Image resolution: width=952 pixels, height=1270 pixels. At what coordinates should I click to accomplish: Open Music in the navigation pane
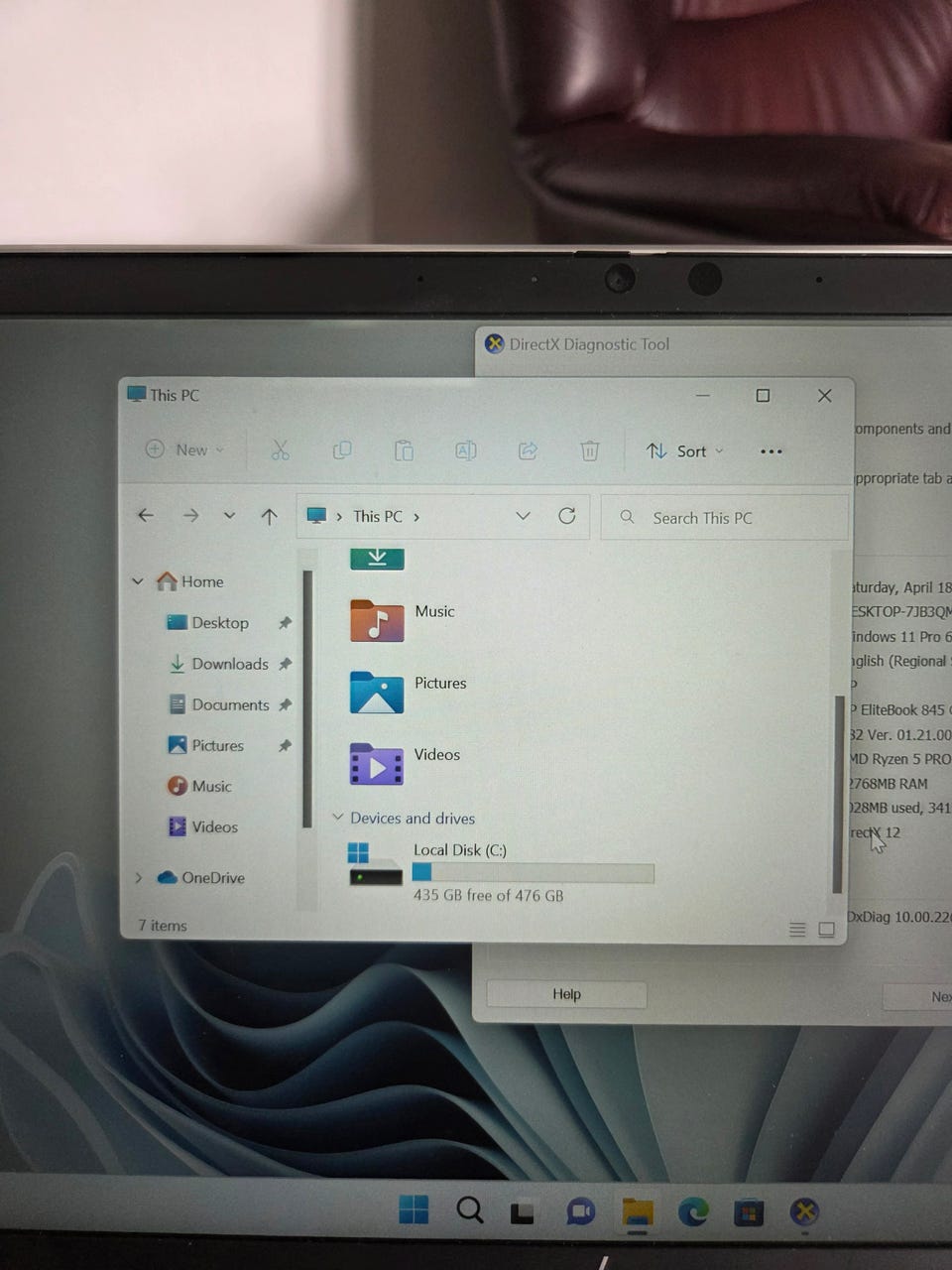click(199, 786)
